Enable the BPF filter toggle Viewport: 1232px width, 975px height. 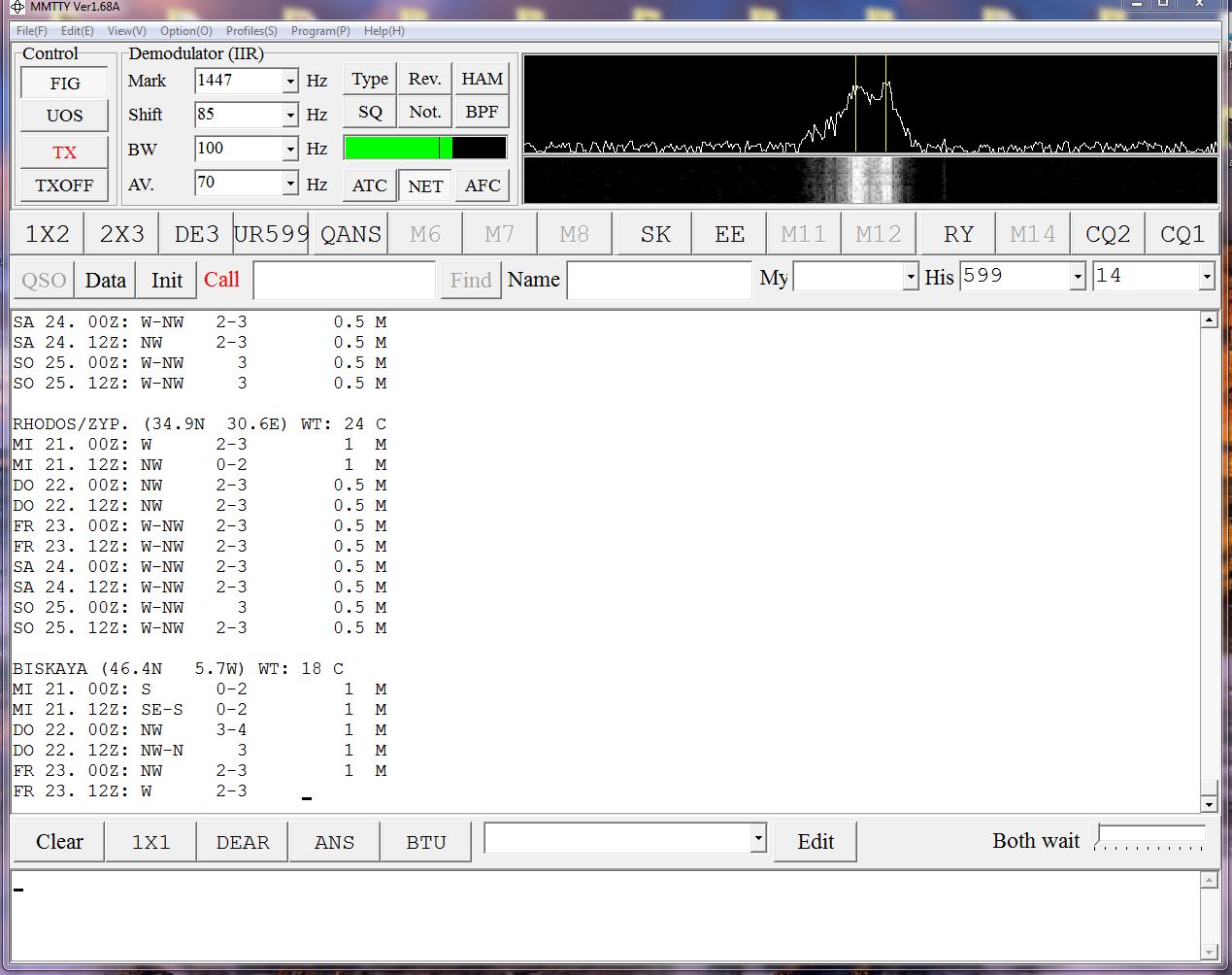coord(482,112)
